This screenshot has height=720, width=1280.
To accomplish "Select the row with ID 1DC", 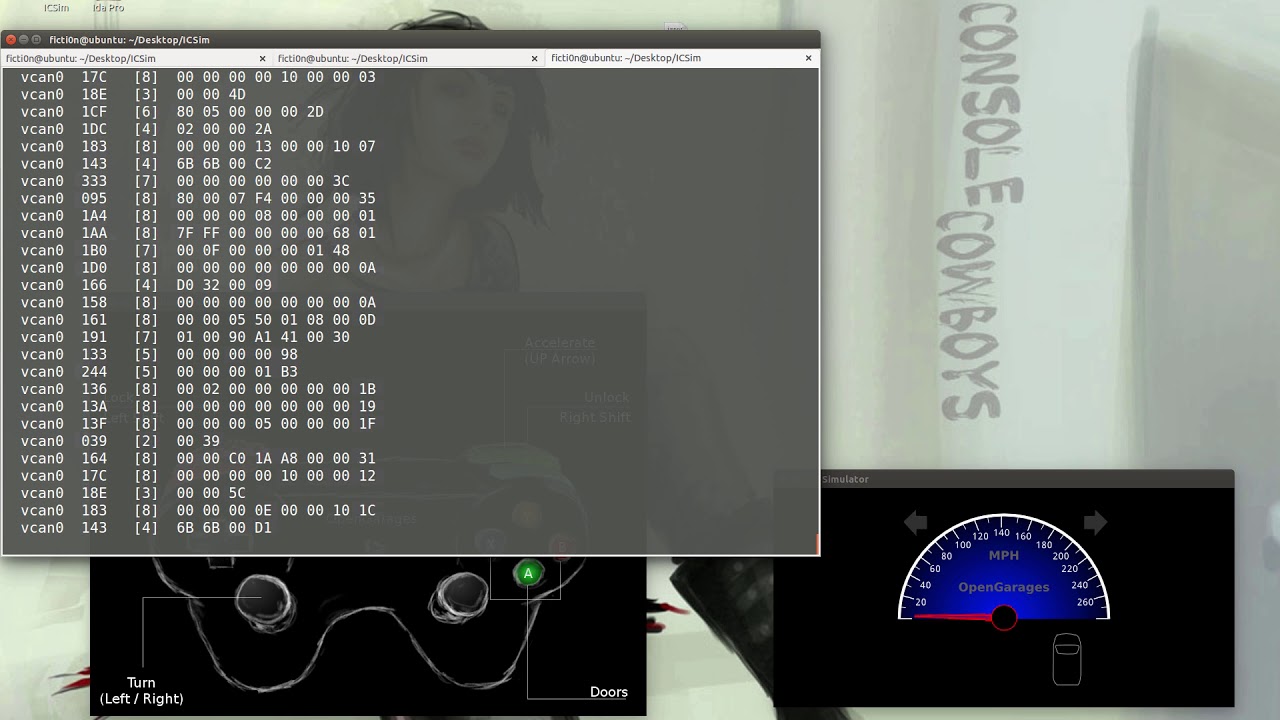I will pos(146,129).
